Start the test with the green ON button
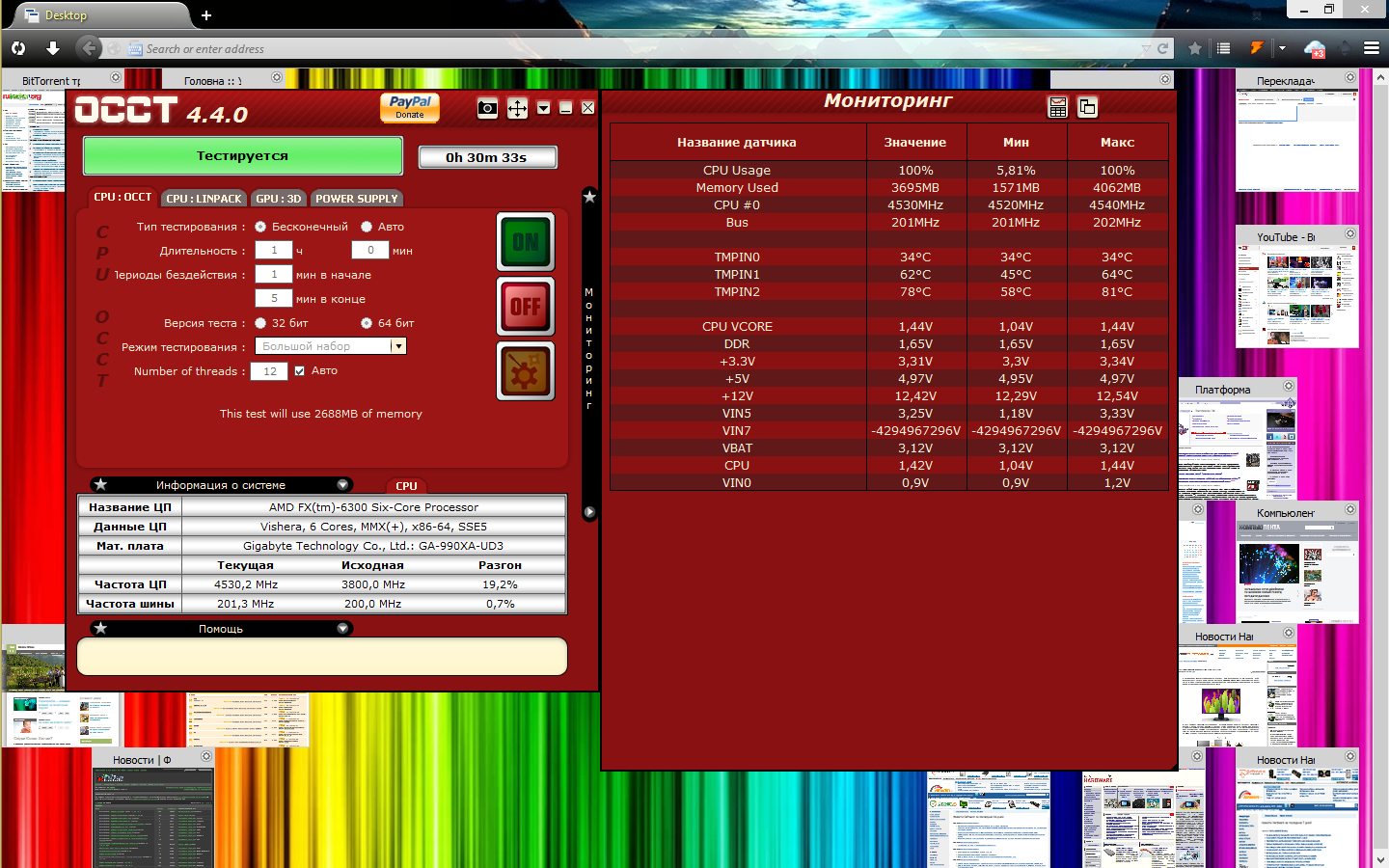Screen dimensions: 1389x868 click(526, 241)
